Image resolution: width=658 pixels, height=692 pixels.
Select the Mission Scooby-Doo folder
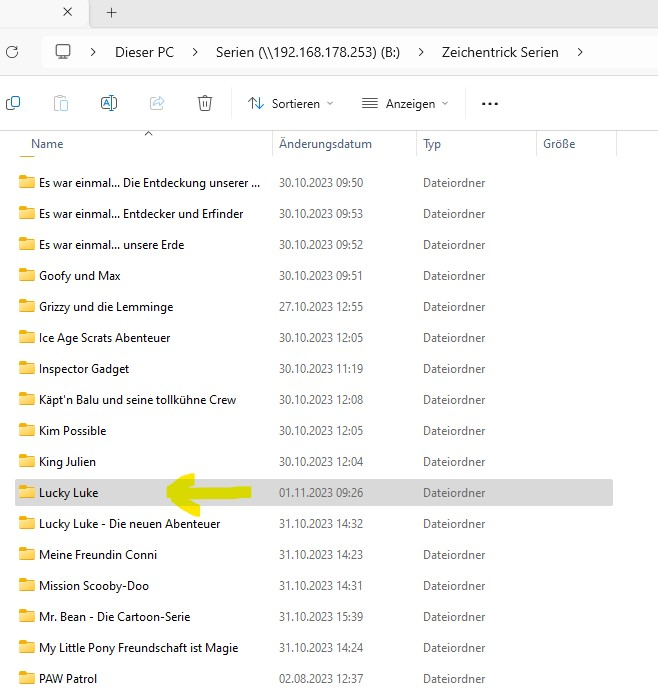(x=94, y=586)
